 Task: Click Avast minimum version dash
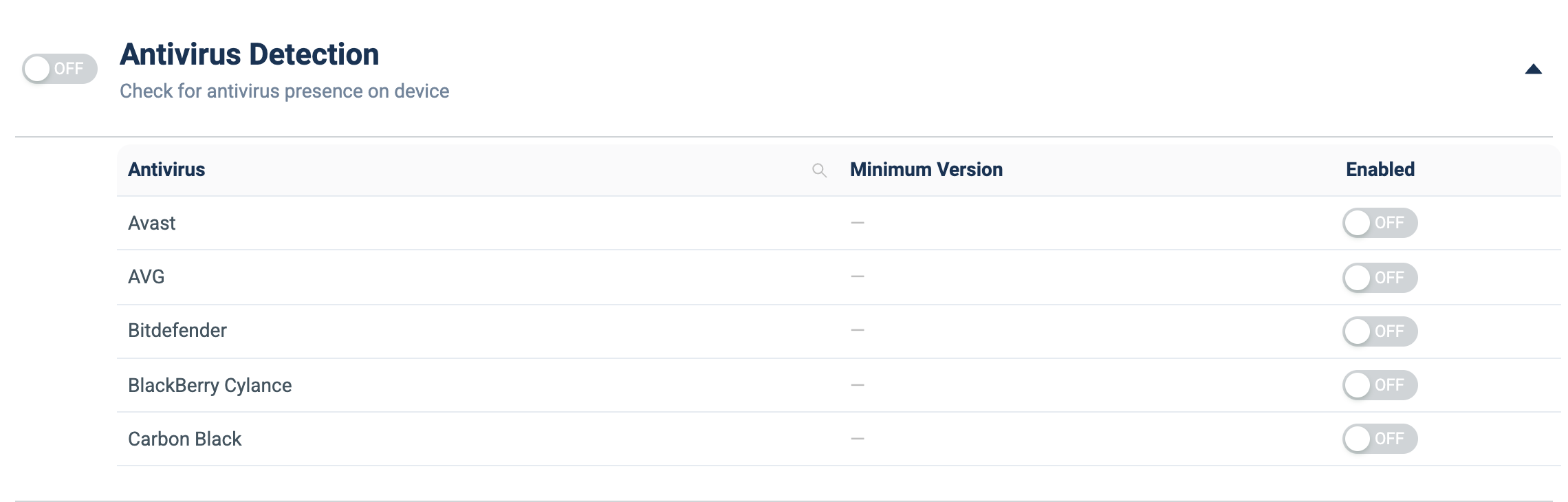[858, 223]
